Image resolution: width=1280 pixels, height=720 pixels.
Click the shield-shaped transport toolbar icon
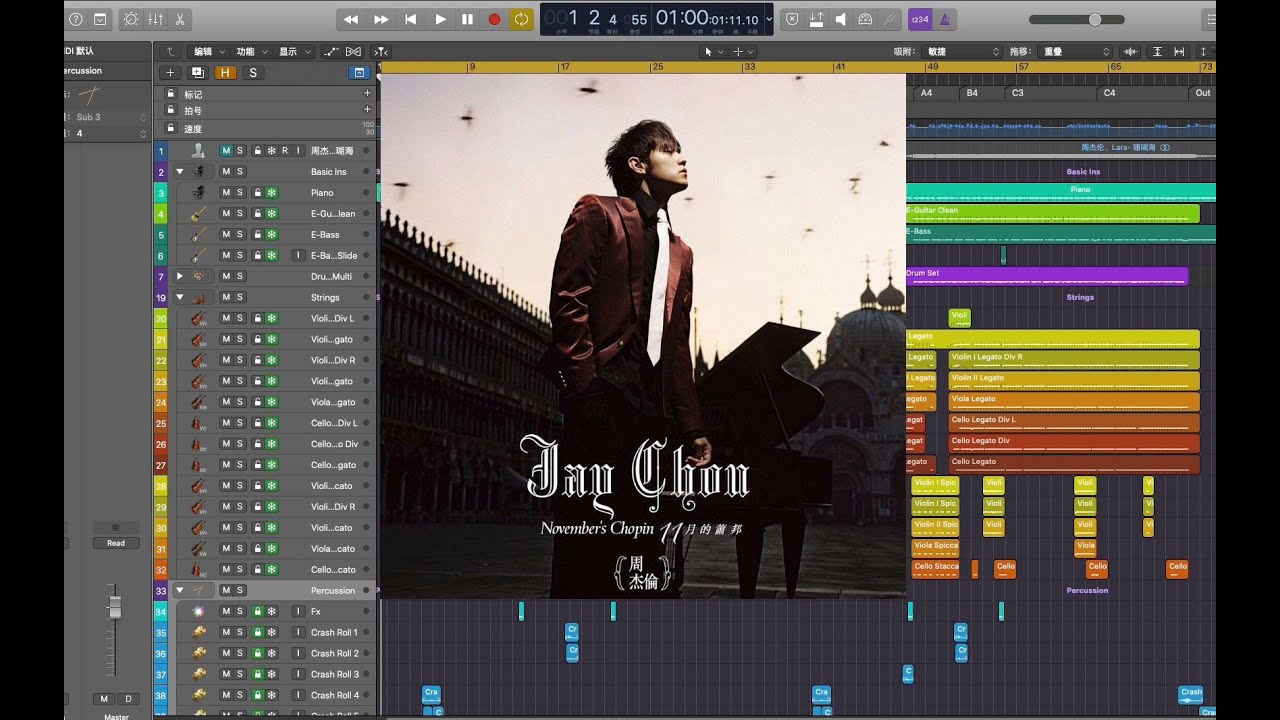click(x=792, y=19)
